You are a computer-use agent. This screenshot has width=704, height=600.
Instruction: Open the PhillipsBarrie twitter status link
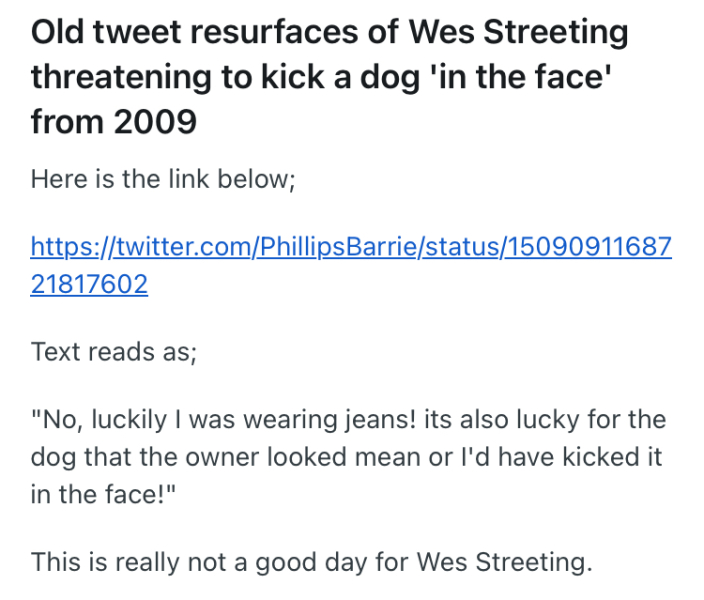tap(350, 246)
